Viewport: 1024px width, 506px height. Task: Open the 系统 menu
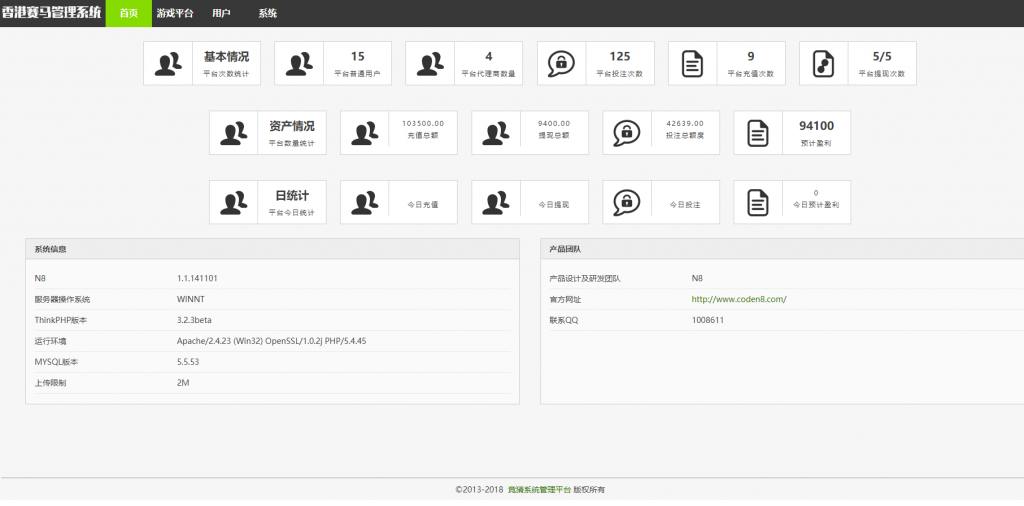[268, 13]
